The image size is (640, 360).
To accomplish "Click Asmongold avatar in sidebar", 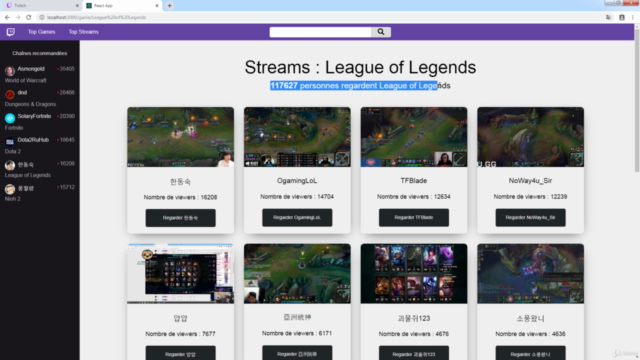I will [x=10, y=71].
